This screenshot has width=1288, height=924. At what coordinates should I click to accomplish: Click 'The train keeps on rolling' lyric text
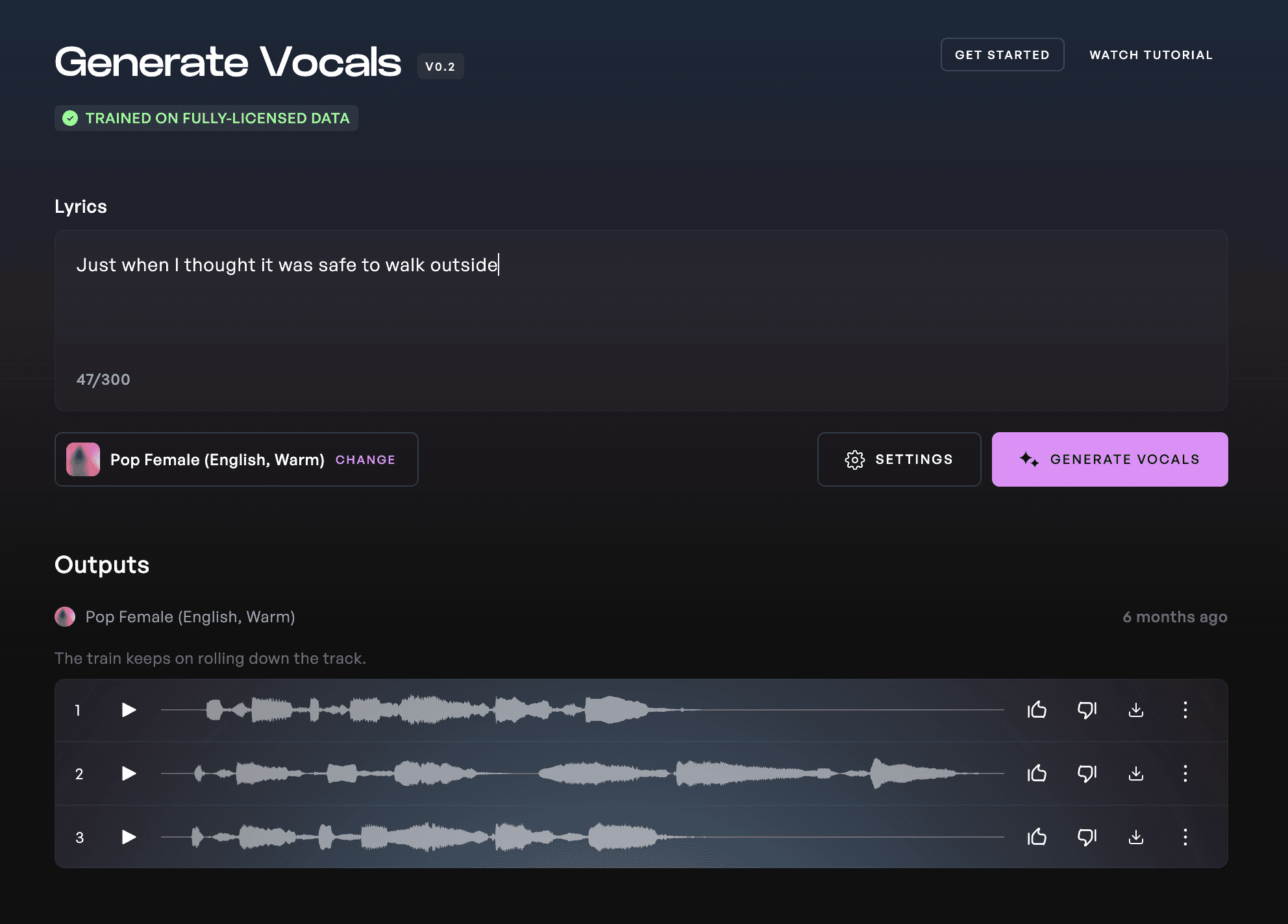point(210,659)
